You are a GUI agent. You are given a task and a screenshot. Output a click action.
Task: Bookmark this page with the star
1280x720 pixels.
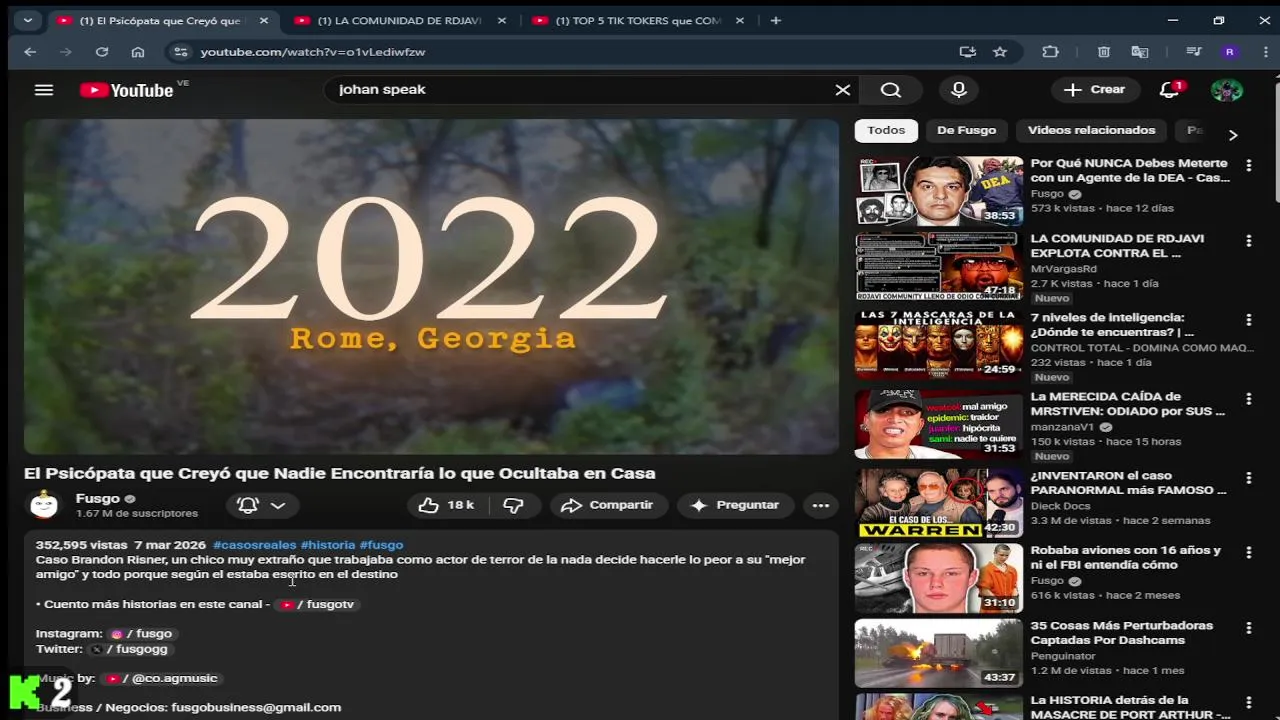(999, 51)
